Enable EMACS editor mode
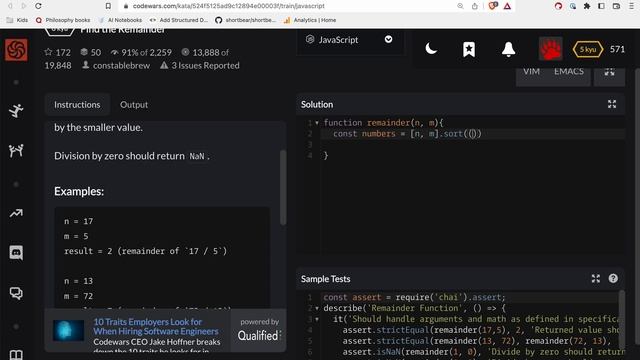The image size is (640, 360). point(569,71)
